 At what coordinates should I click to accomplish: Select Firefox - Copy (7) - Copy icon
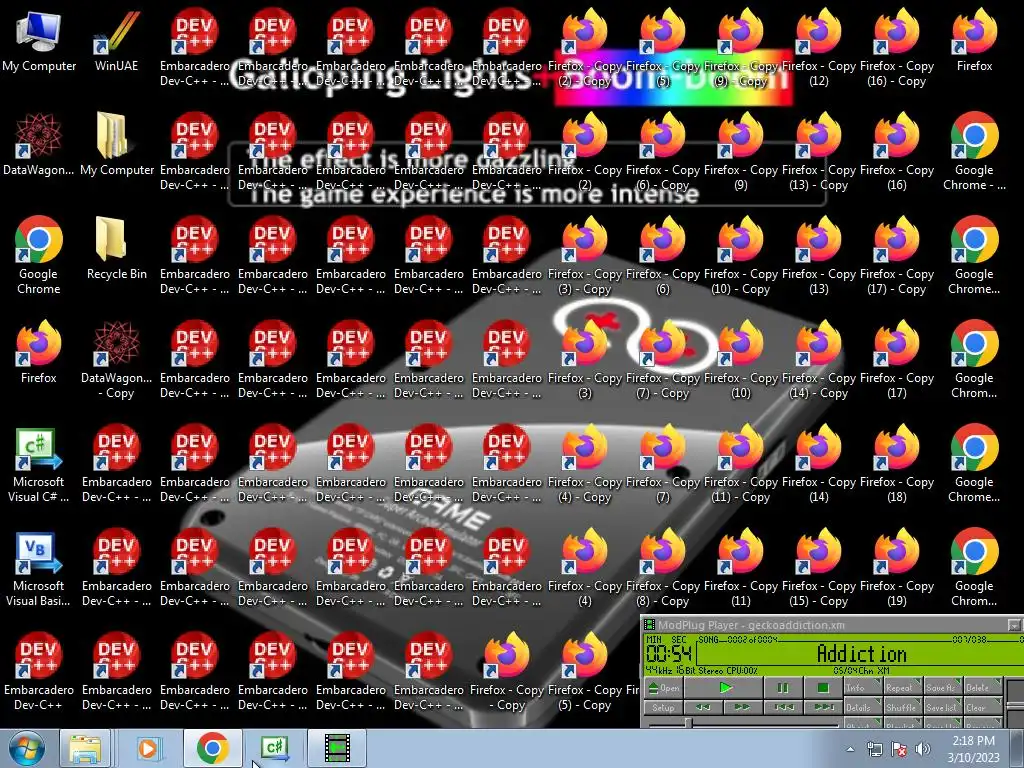pyautogui.click(x=662, y=360)
